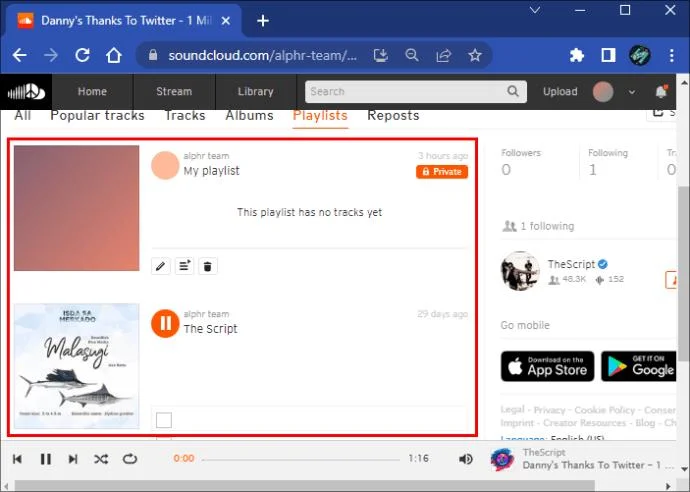
Task: Open the My playlist cover artwork
Action: [77, 208]
